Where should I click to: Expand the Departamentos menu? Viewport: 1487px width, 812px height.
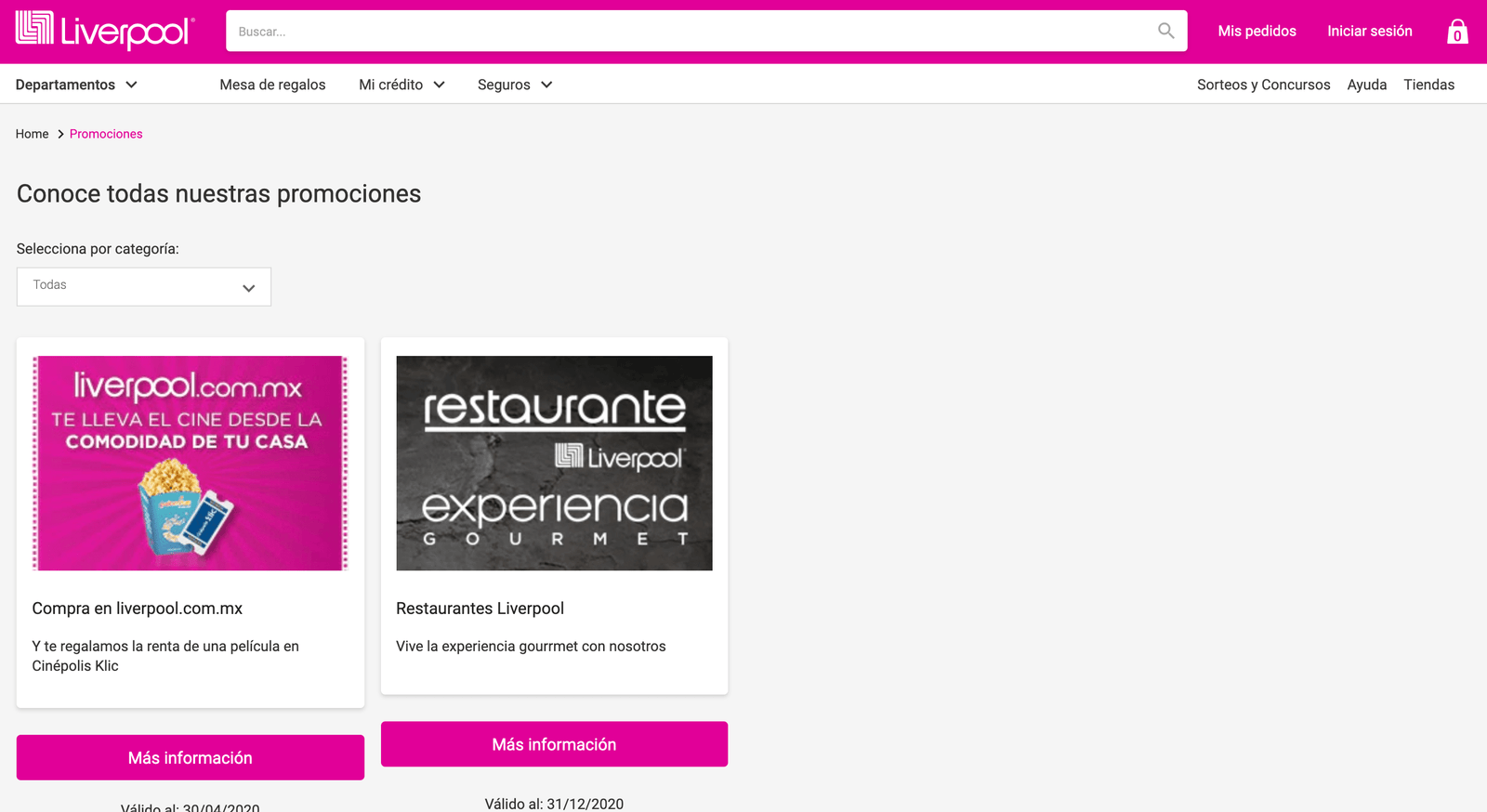pyautogui.click(x=76, y=85)
